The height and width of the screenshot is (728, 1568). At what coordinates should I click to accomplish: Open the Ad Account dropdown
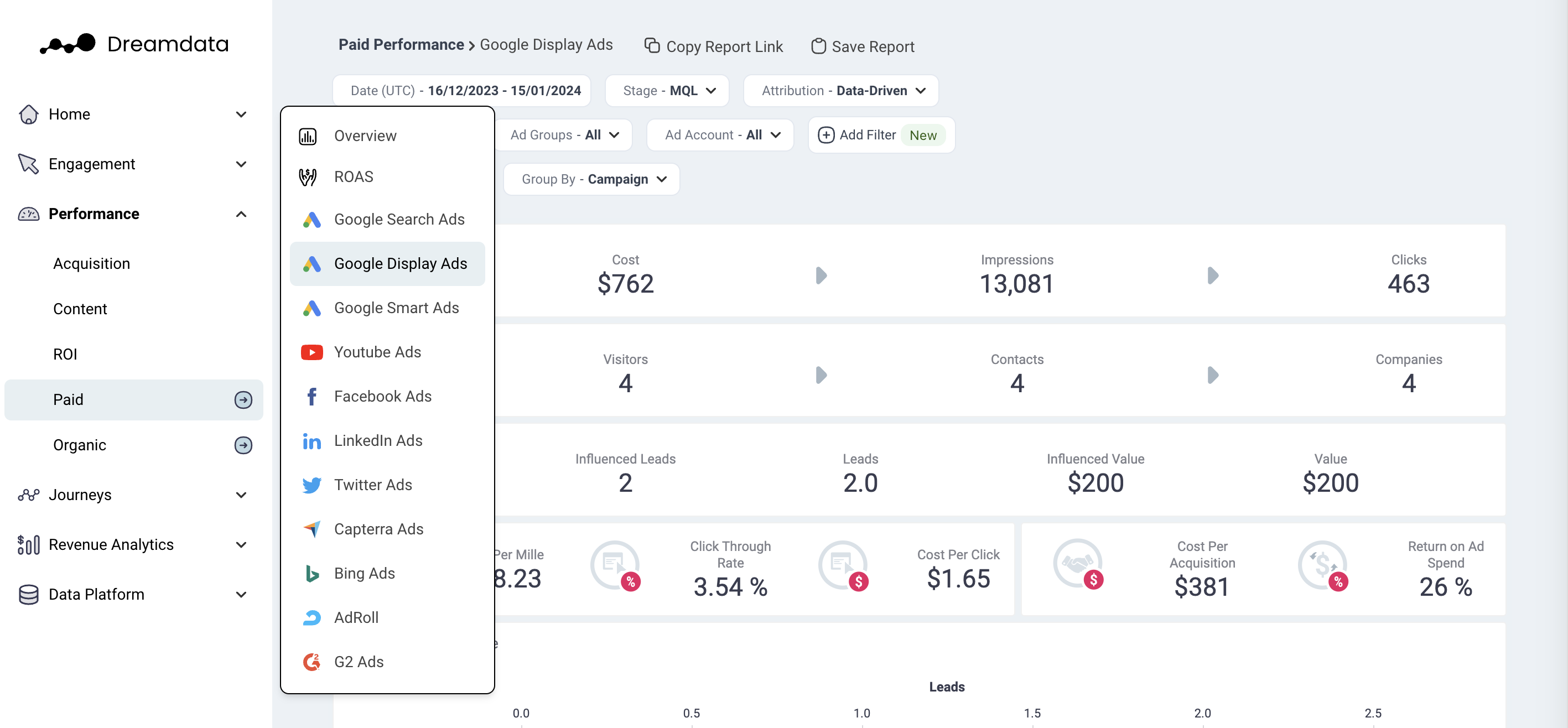point(720,135)
